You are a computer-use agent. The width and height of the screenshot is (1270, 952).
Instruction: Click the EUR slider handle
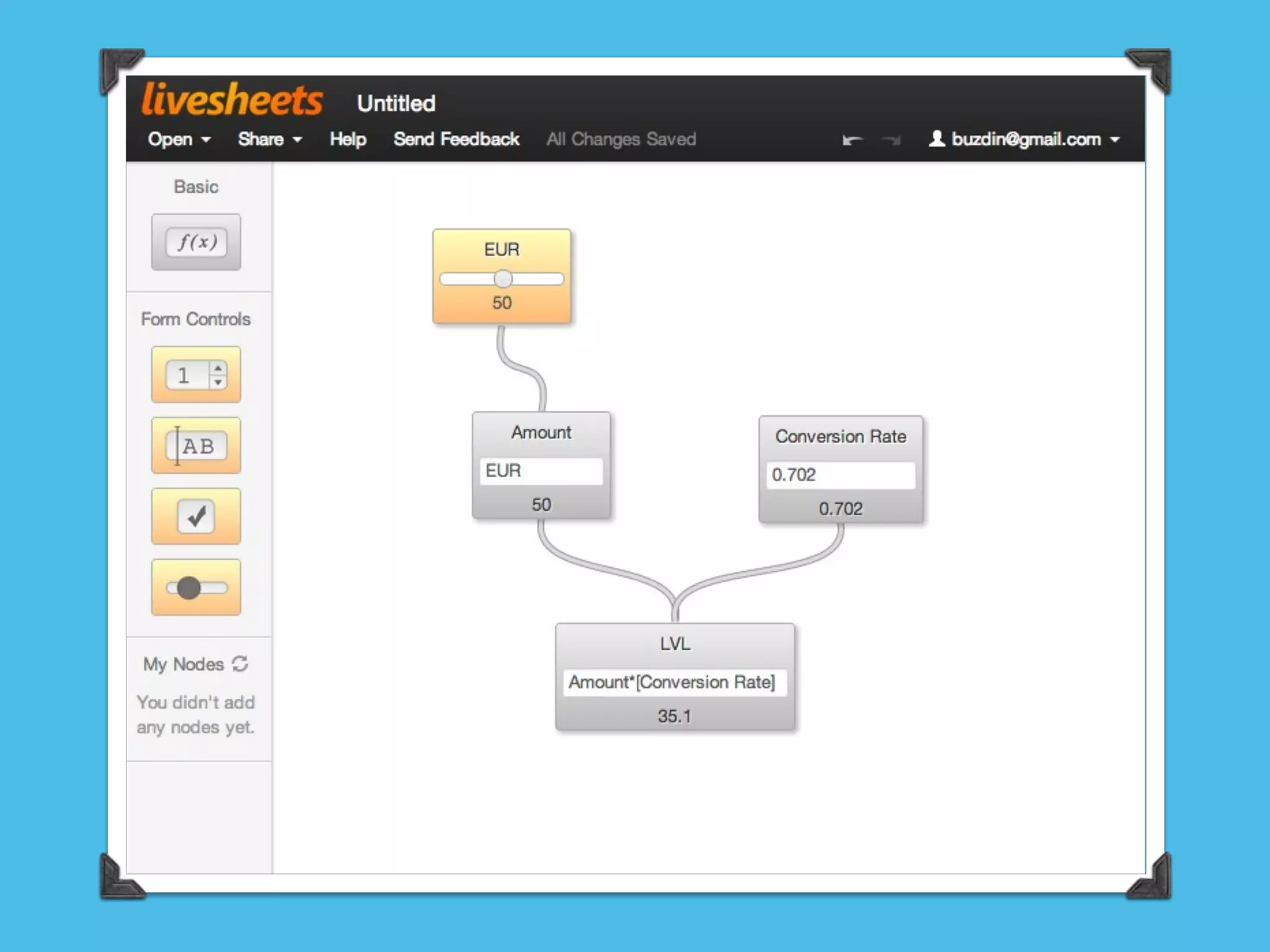(503, 279)
